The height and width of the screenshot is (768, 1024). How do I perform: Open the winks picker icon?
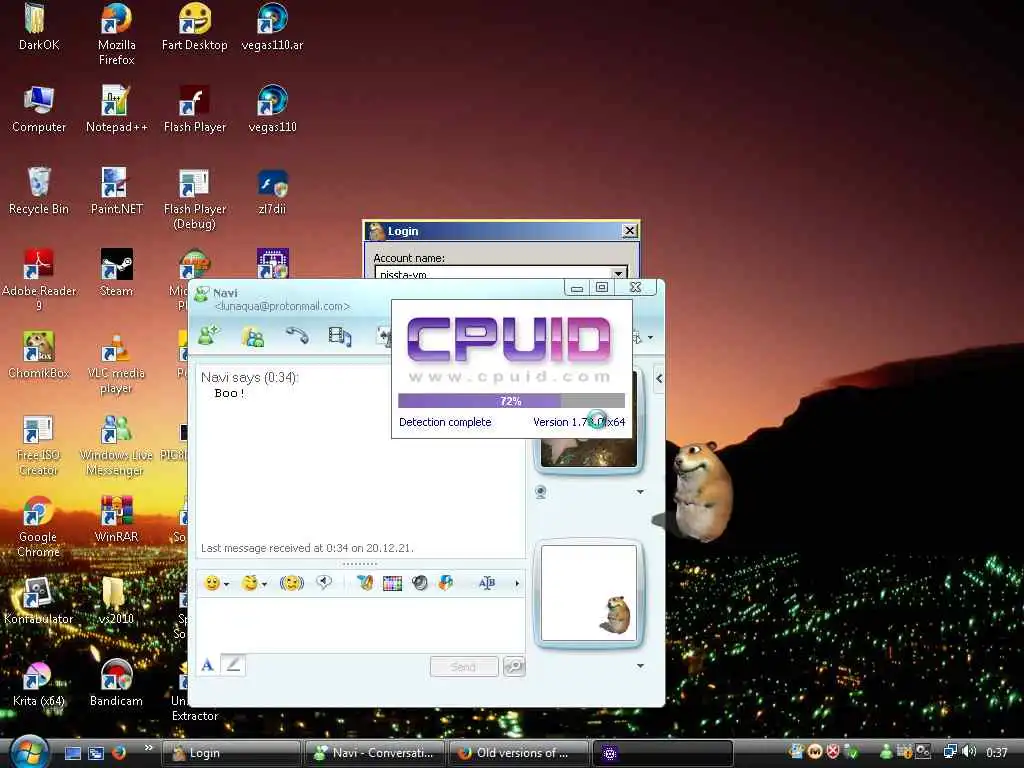[249, 583]
